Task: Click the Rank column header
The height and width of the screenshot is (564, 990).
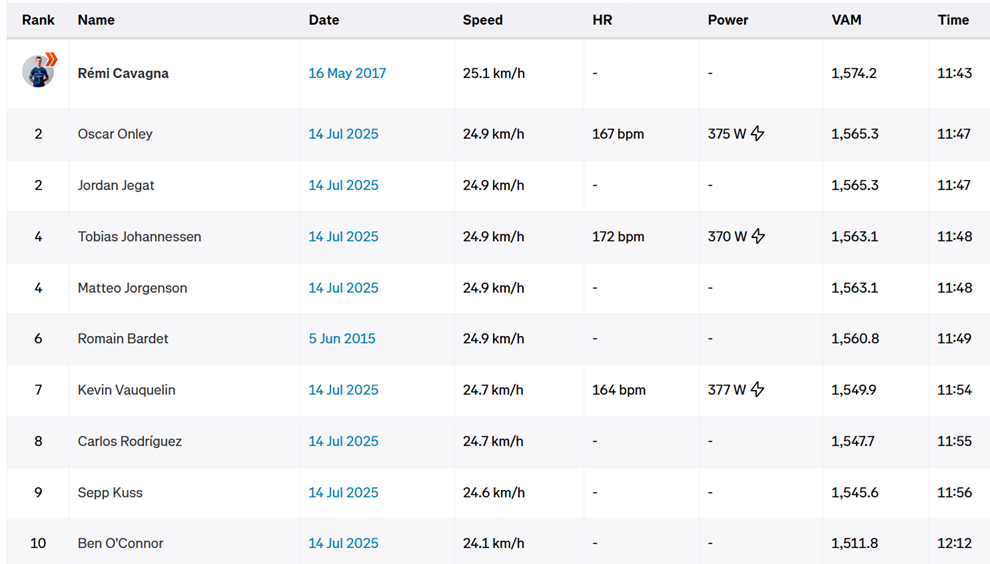Action: pyautogui.click(x=38, y=20)
